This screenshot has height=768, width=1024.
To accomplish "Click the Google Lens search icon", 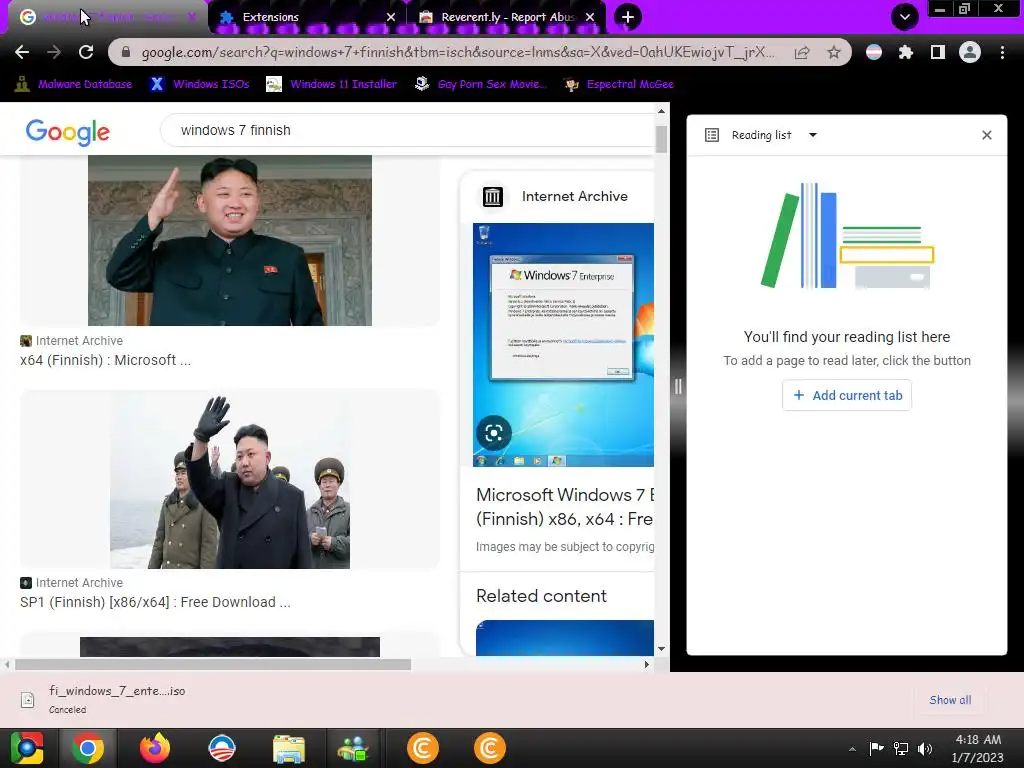I will tap(494, 433).
